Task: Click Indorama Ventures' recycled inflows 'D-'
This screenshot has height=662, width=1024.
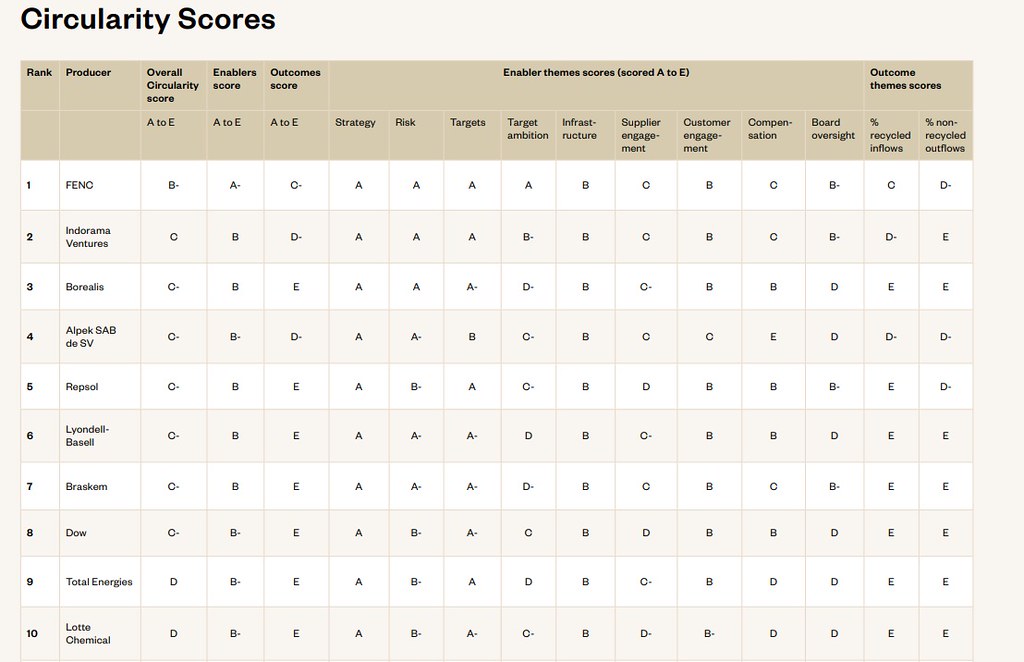Action: (891, 237)
